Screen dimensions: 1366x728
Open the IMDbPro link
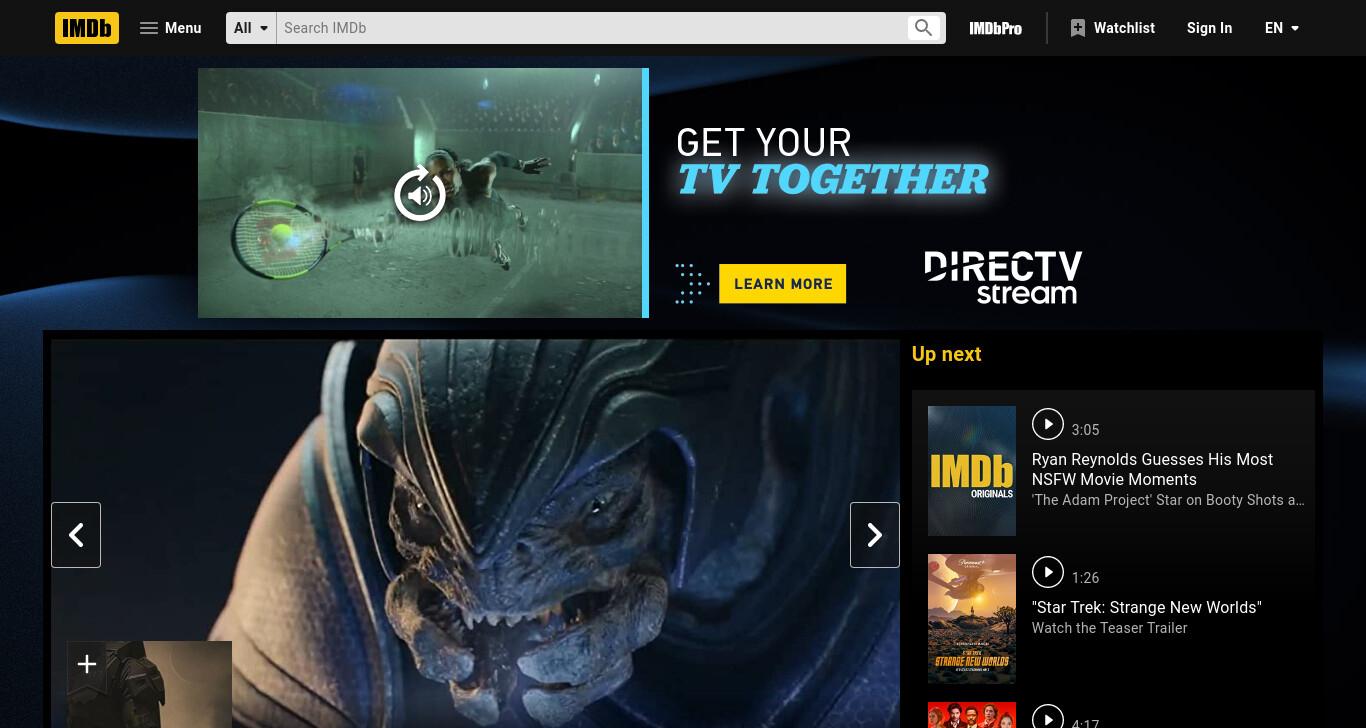pos(995,28)
